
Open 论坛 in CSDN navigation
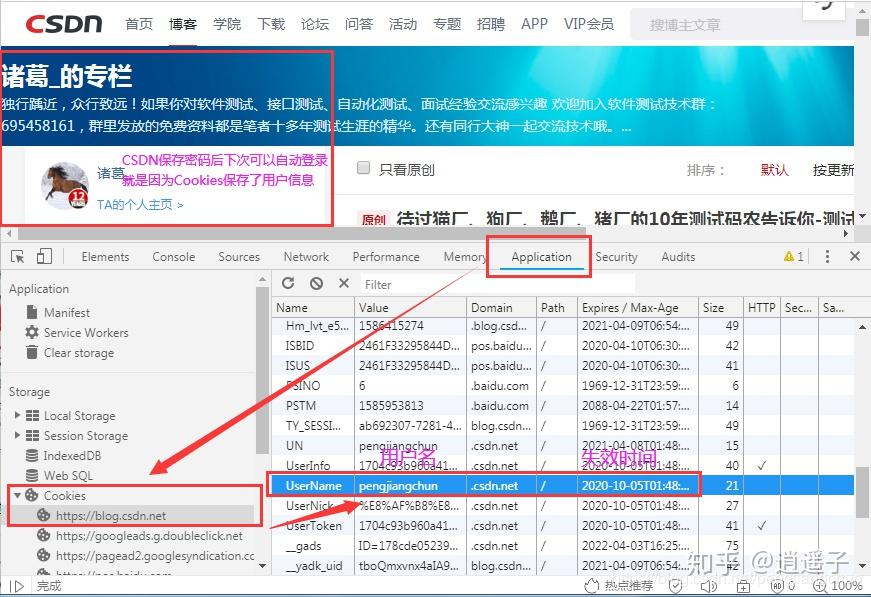(314, 24)
